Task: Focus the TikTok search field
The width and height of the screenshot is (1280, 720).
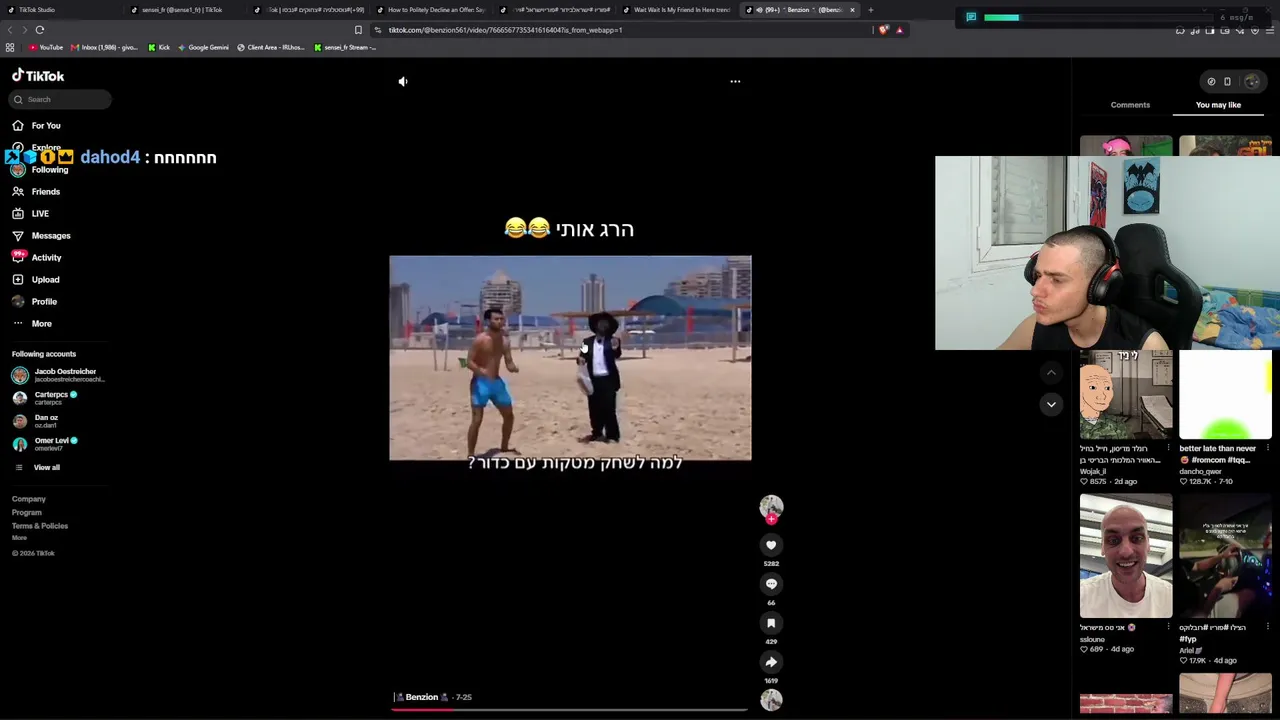Action: pyautogui.click(x=60, y=99)
